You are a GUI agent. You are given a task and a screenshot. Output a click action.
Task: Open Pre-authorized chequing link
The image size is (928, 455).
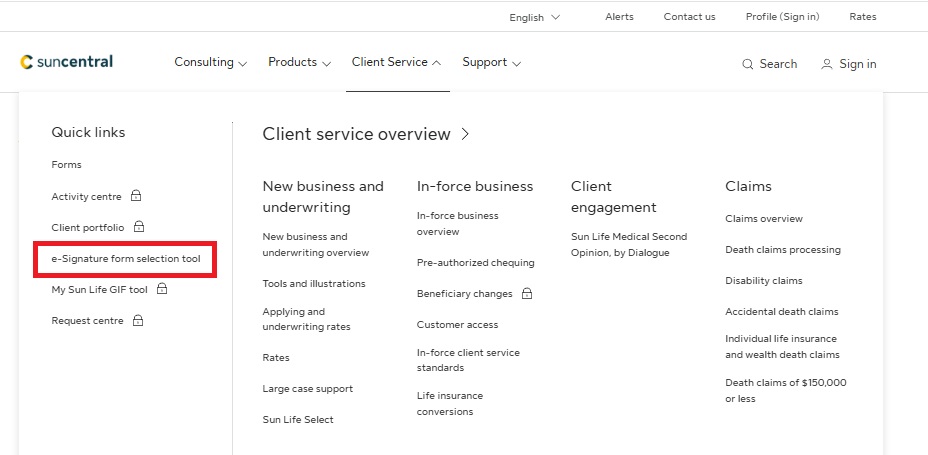(475, 263)
